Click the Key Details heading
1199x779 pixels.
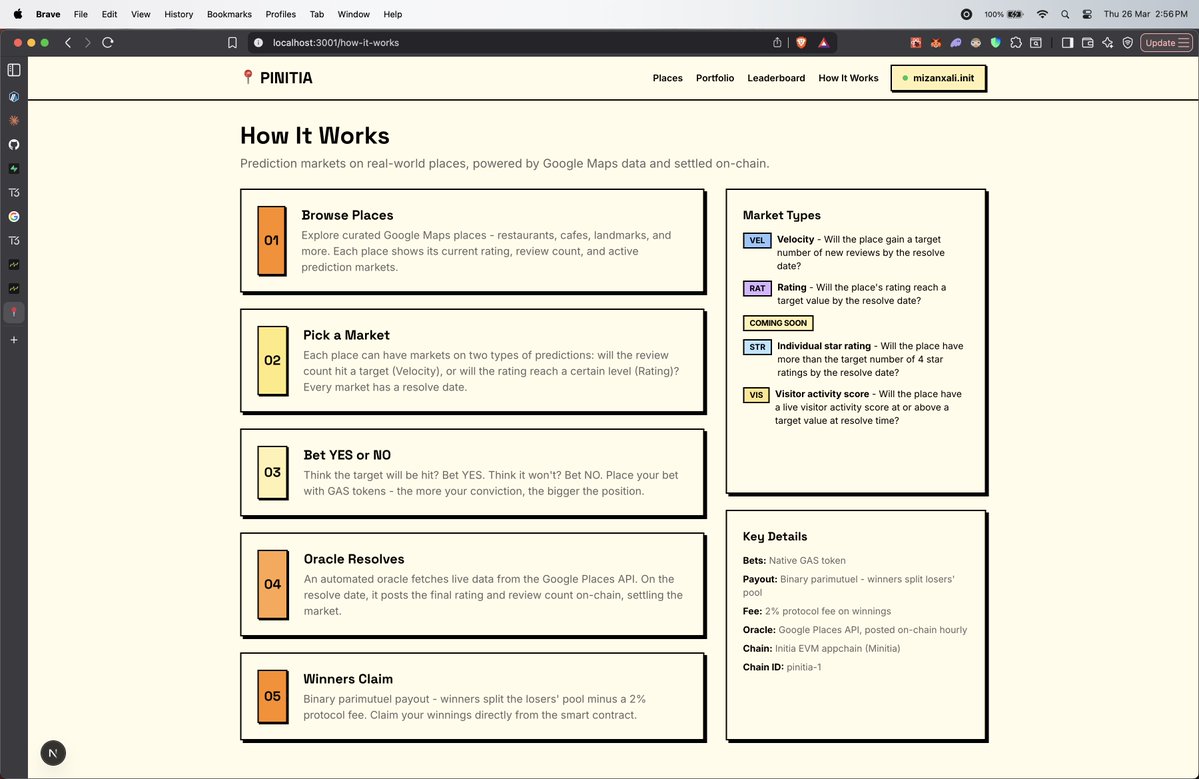tap(775, 537)
